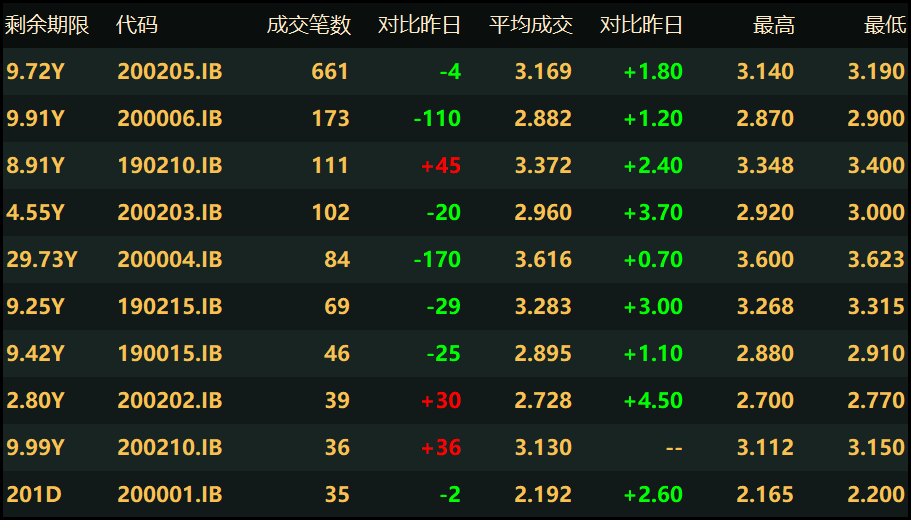Click the 平均成交 column header
This screenshot has width=911, height=520.
tap(531, 26)
